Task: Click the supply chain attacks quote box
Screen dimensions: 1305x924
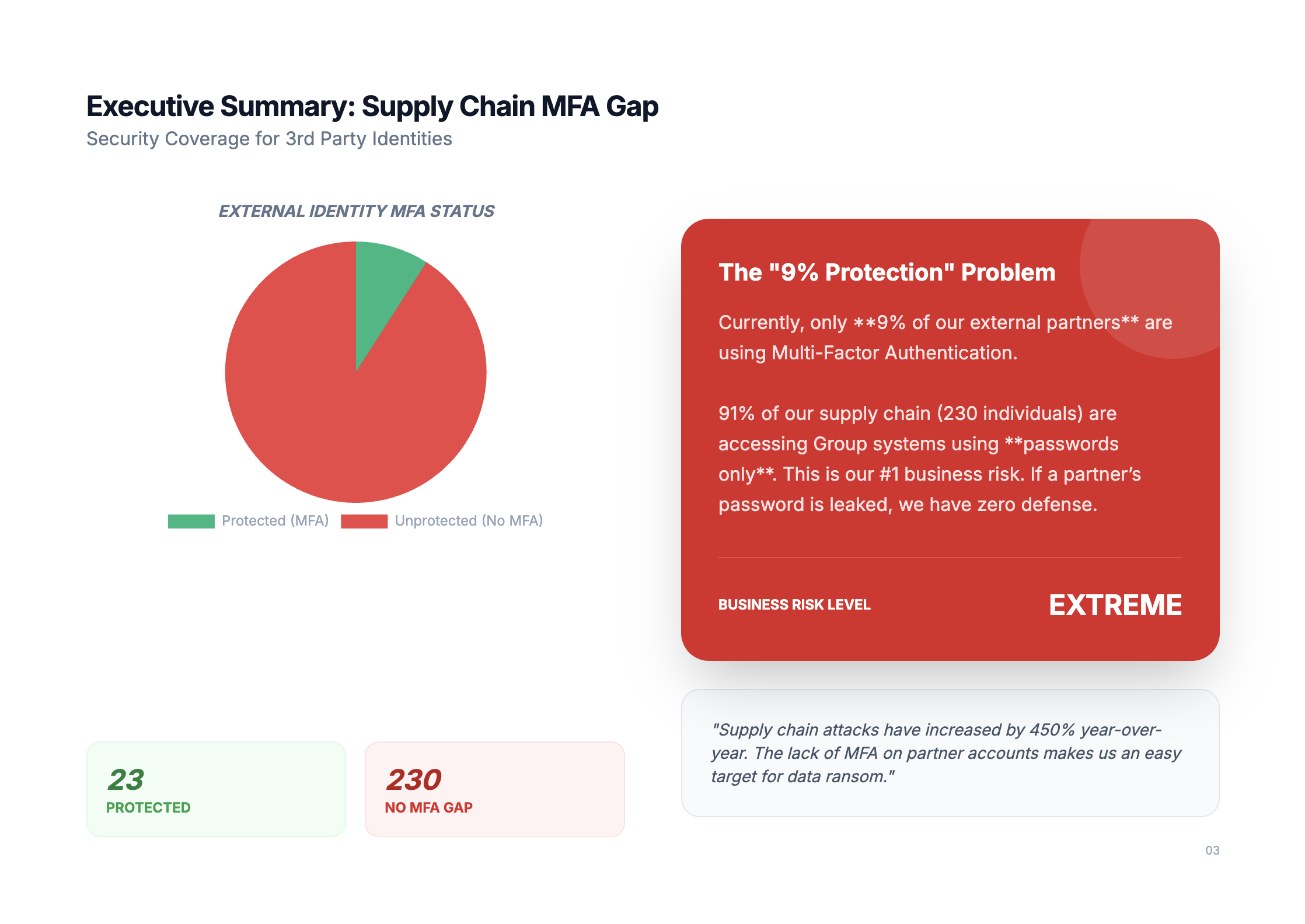Action: (950, 753)
